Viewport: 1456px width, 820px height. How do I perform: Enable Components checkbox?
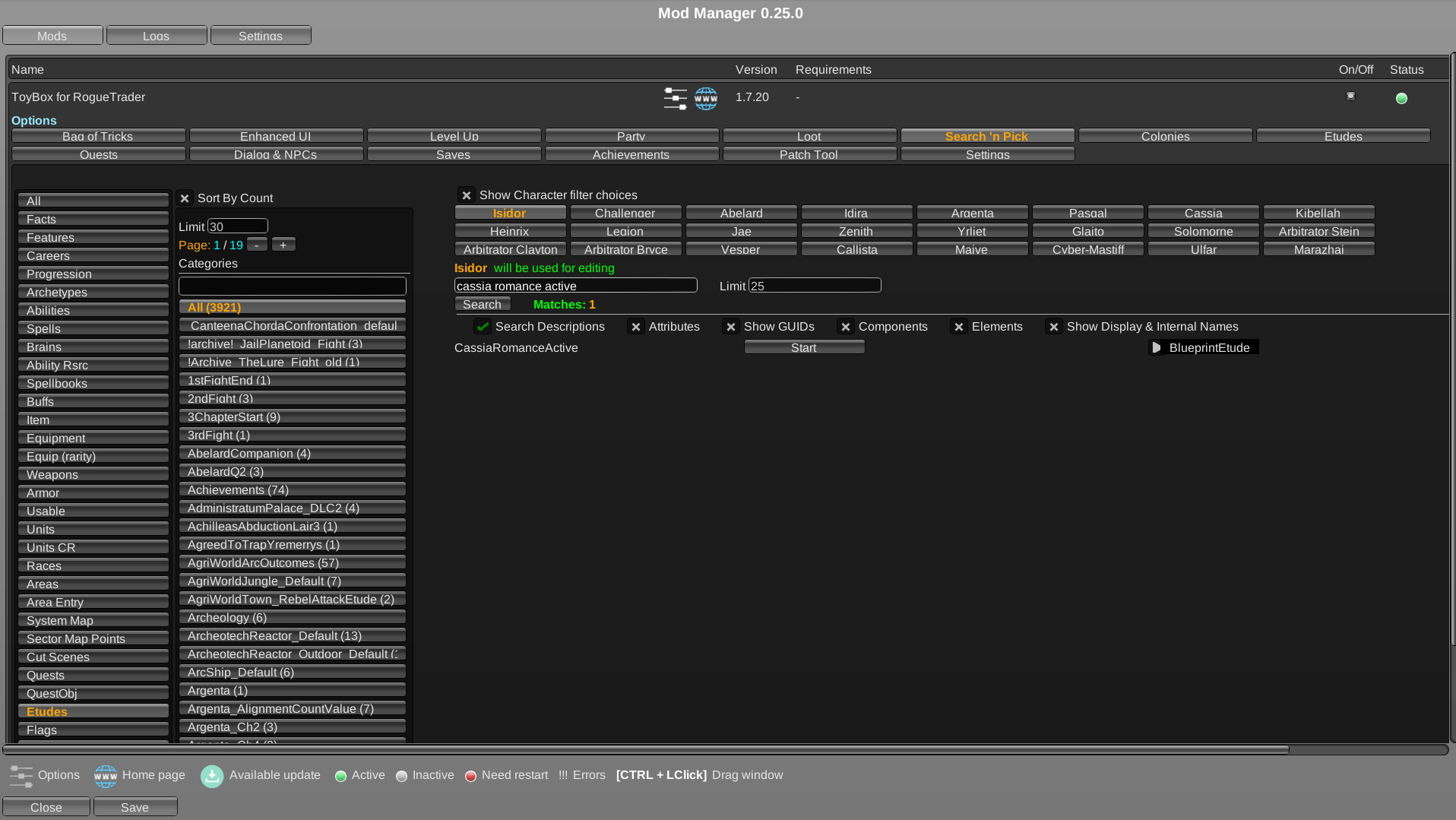[846, 327]
